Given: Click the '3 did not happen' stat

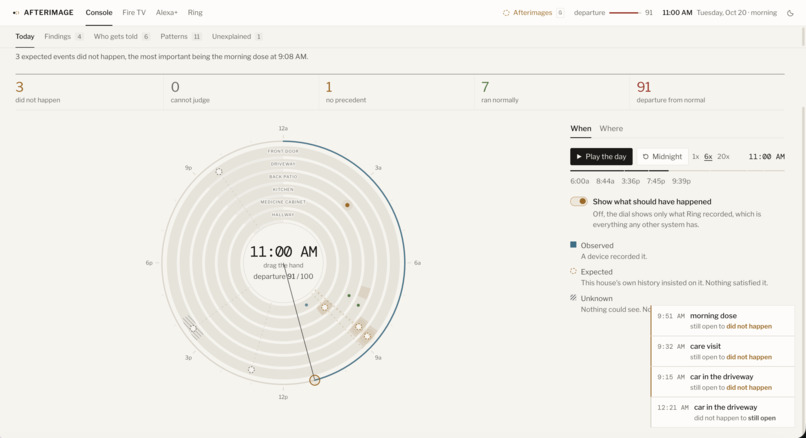Looking at the screenshot, I should 87,92.
